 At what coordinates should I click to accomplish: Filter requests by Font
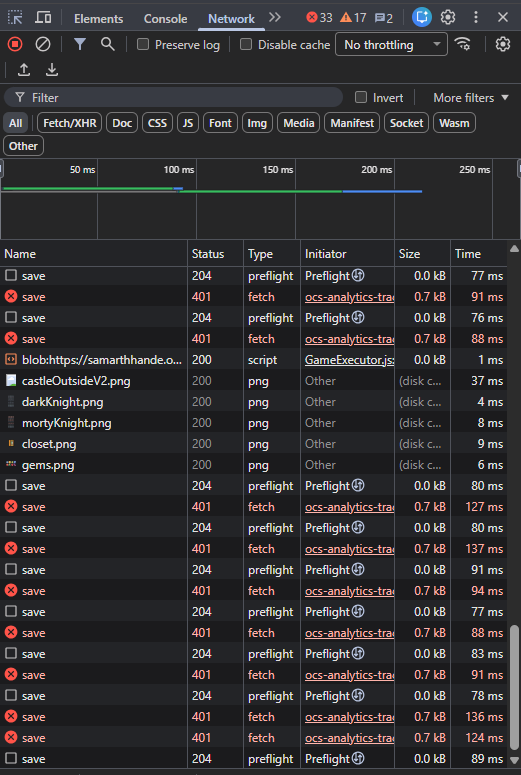pyautogui.click(x=220, y=123)
